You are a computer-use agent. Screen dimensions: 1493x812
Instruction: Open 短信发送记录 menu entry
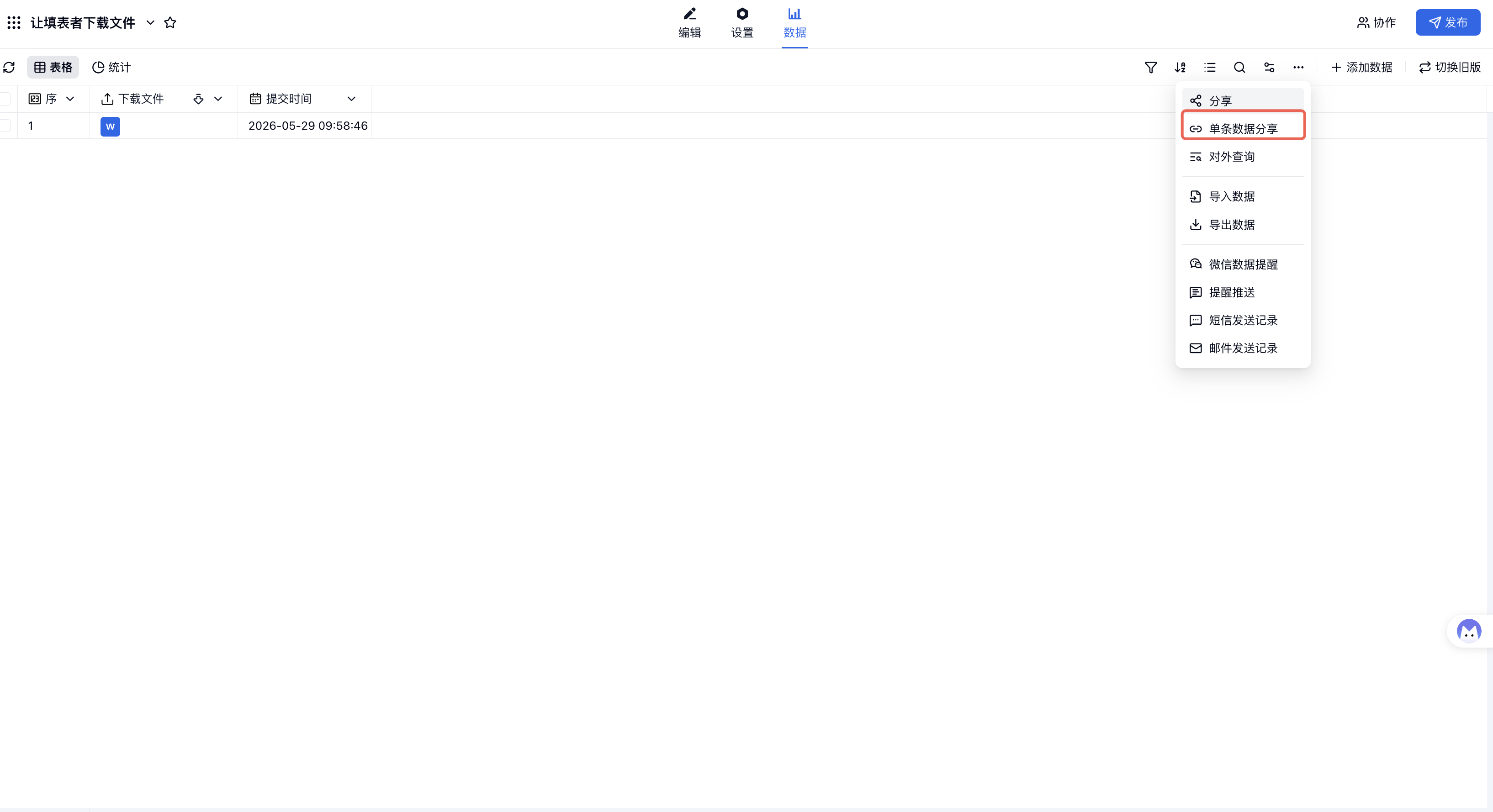1243,320
